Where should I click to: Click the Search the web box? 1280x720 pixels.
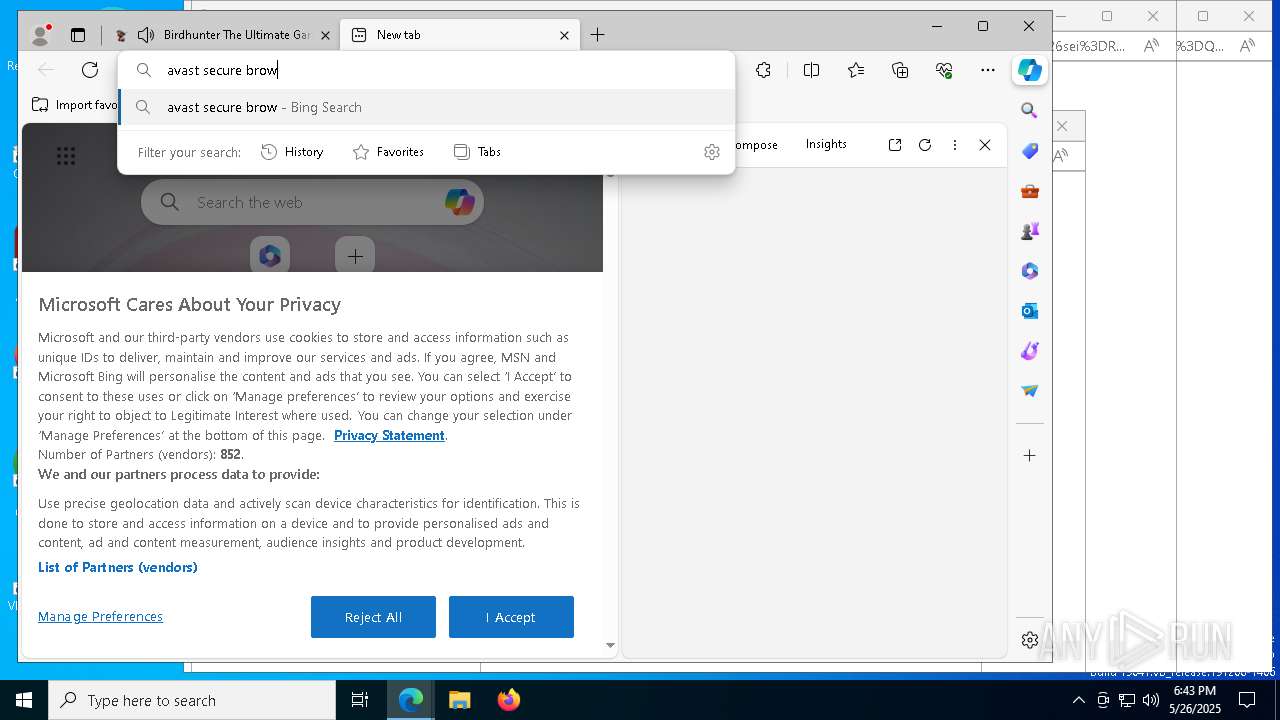point(312,203)
